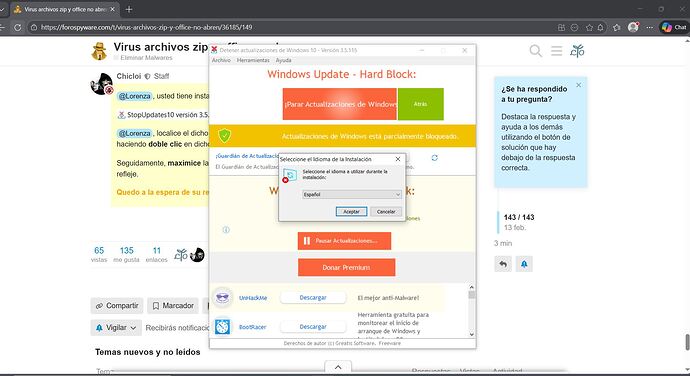
Task: Click the browser favorites star icon
Action: click(x=589, y=27)
